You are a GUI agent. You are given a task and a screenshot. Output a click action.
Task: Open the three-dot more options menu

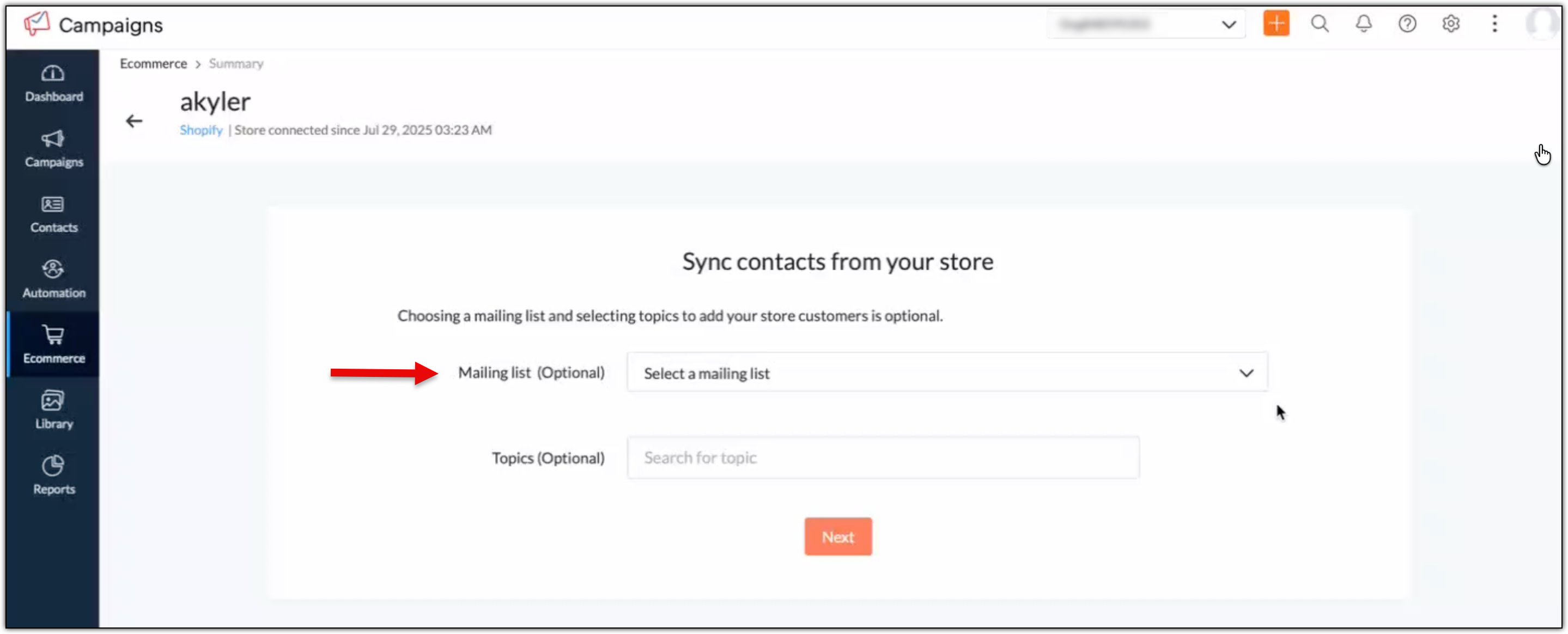click(x=1494, y=24)
